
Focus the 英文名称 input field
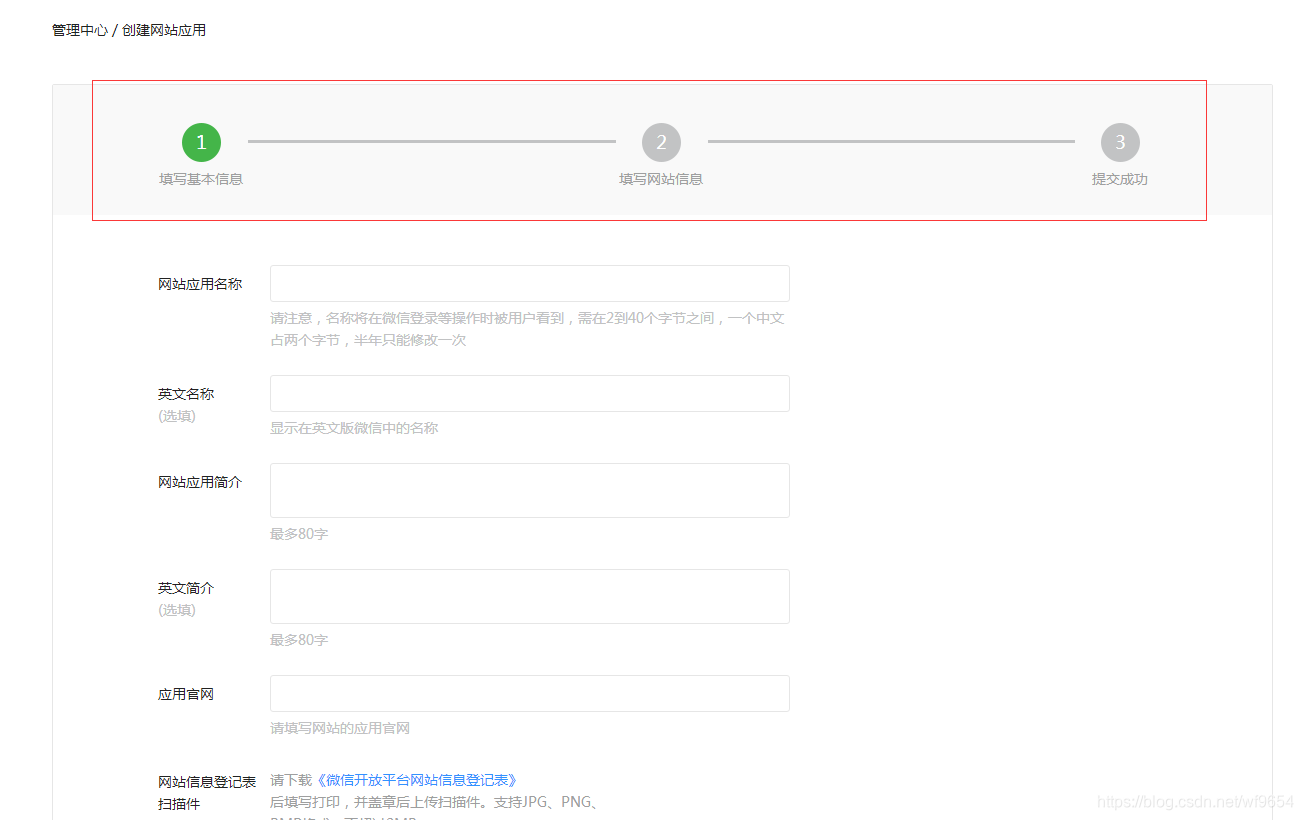tap(530, 393)
